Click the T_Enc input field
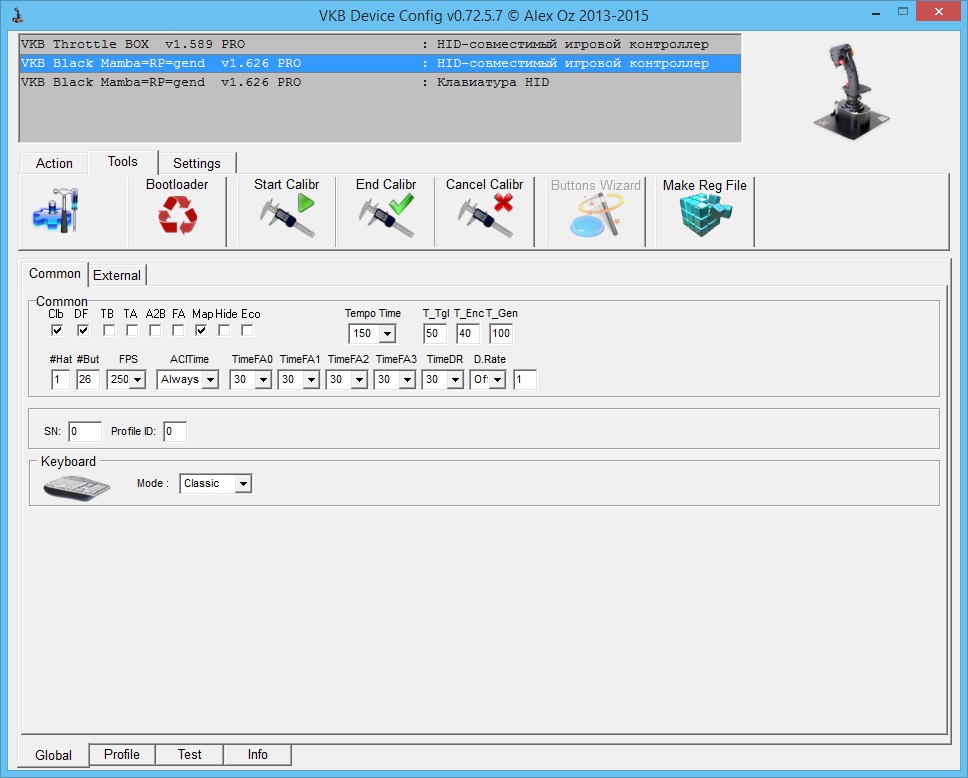 tap(468, 333)
